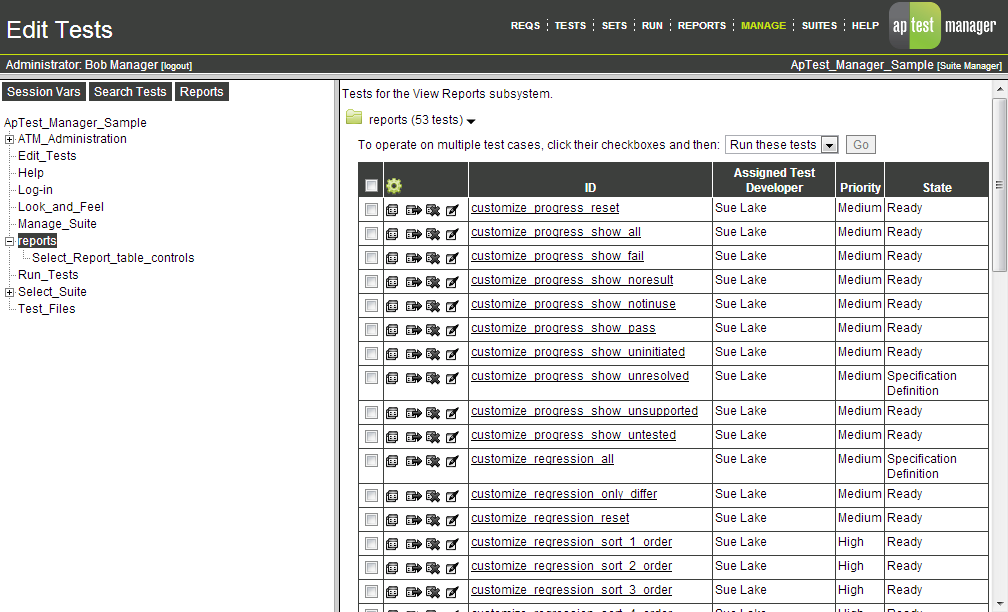Click the Go button
Image resolution: width=1008 pixels, height=612 pixels.
pos(860,144)
